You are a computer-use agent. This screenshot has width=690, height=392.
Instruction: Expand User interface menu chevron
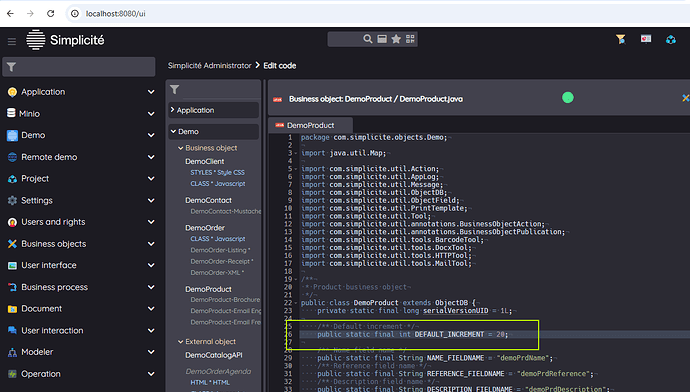(x=151, y=265)
